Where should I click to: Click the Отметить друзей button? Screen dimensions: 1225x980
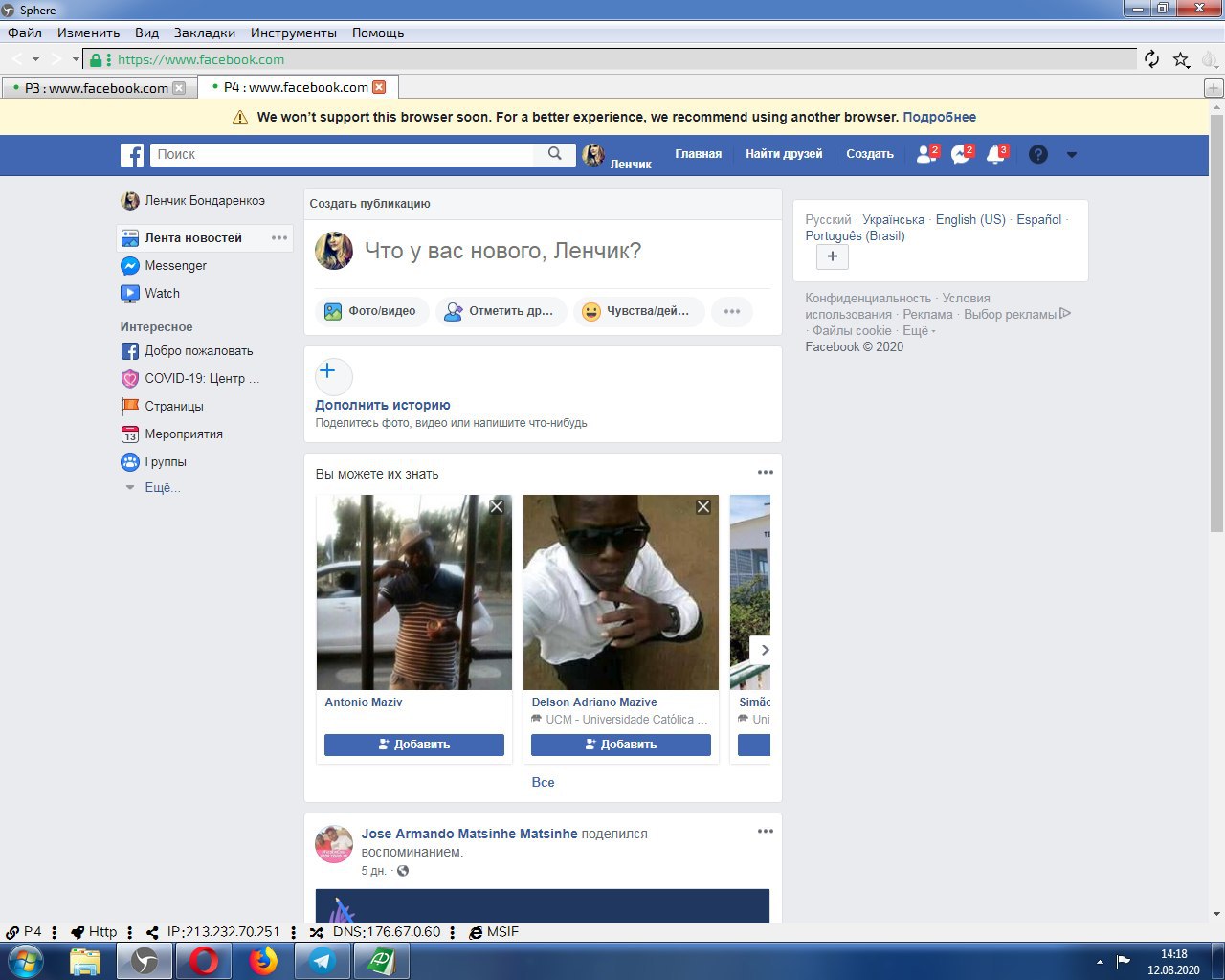tap(501, 311)
